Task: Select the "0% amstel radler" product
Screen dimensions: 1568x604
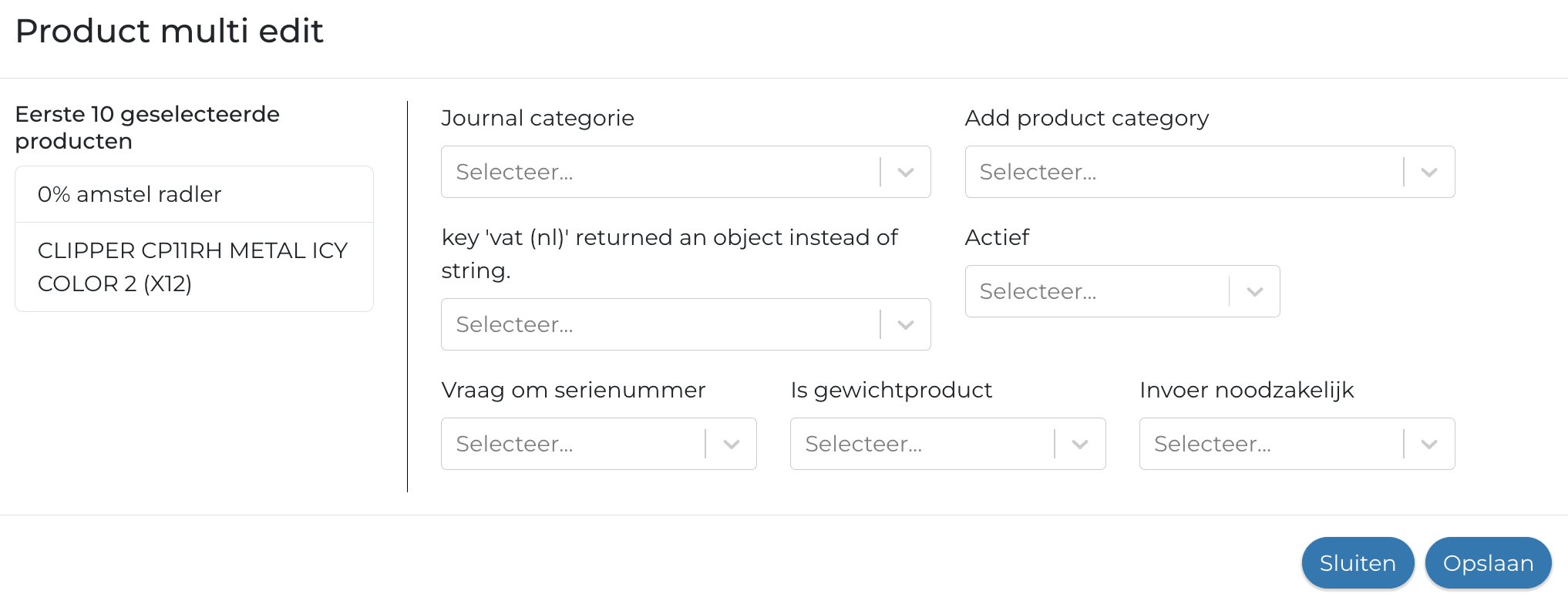Action: coord(193,194)
